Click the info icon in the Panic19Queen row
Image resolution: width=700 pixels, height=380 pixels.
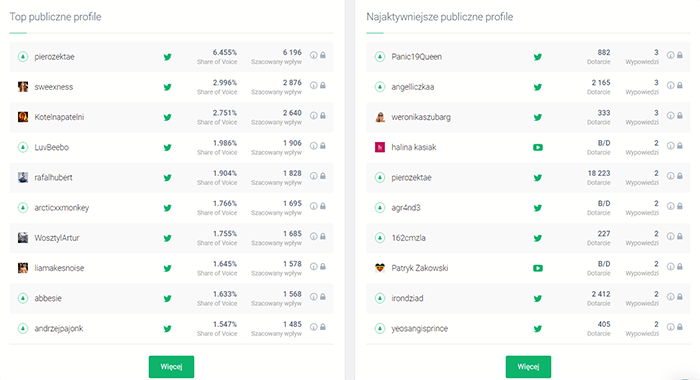pos(671,55)
